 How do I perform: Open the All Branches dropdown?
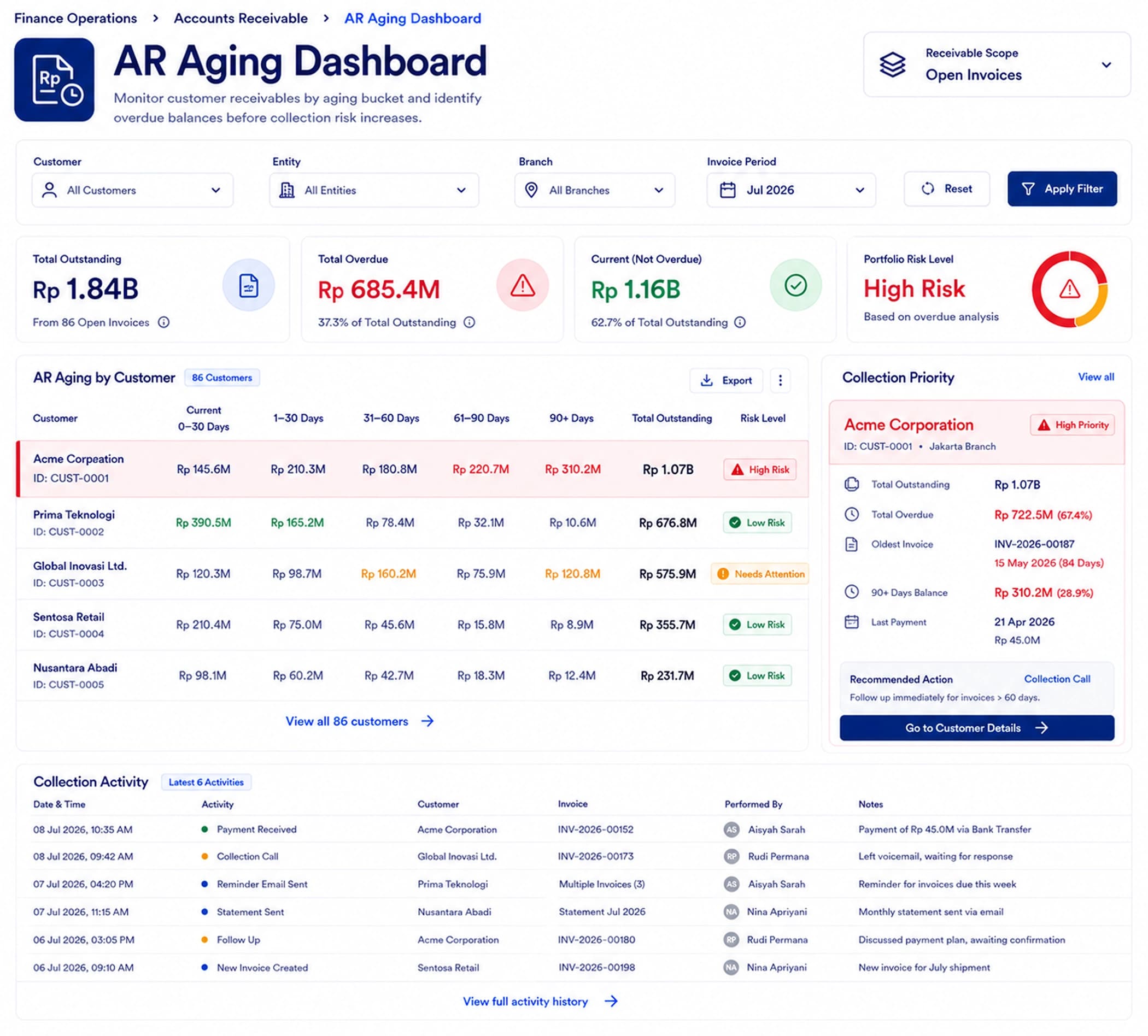(x=595, y=190)
